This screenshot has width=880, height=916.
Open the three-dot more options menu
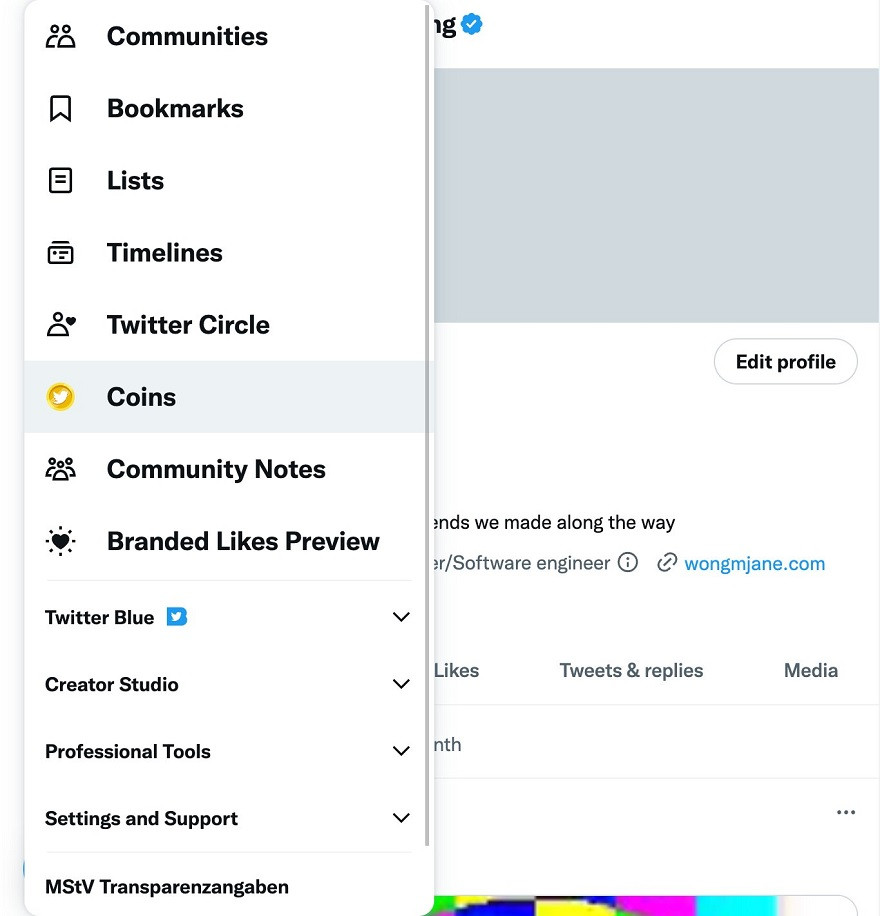tap(846, 813)
